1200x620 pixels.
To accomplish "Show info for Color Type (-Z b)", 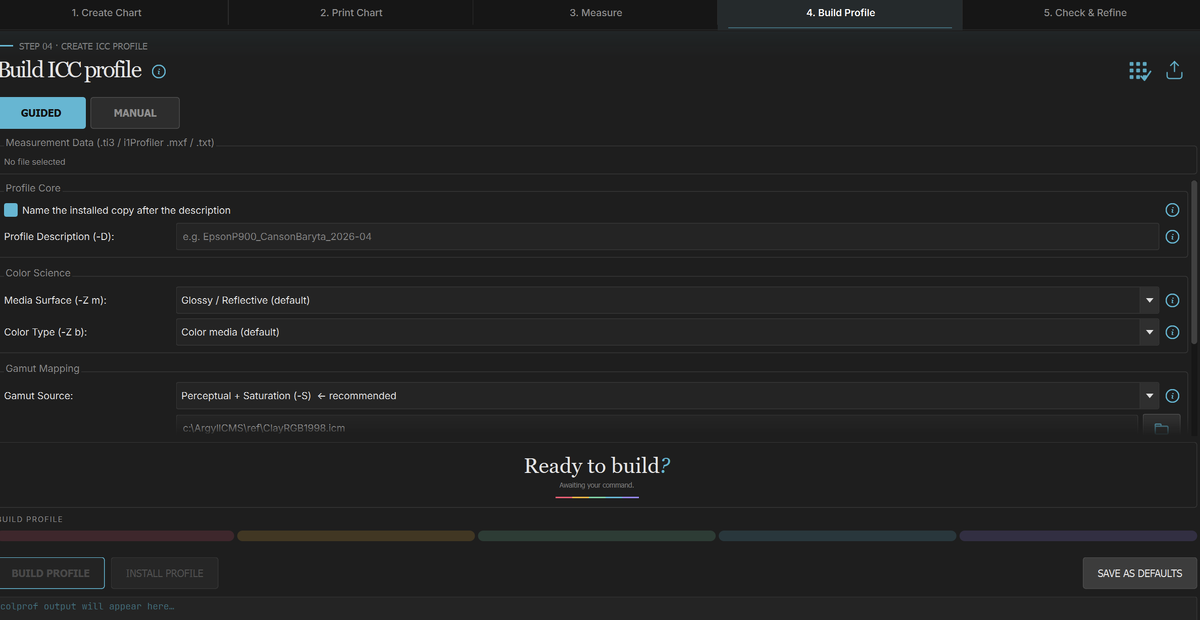I will tap(1172, 332).
